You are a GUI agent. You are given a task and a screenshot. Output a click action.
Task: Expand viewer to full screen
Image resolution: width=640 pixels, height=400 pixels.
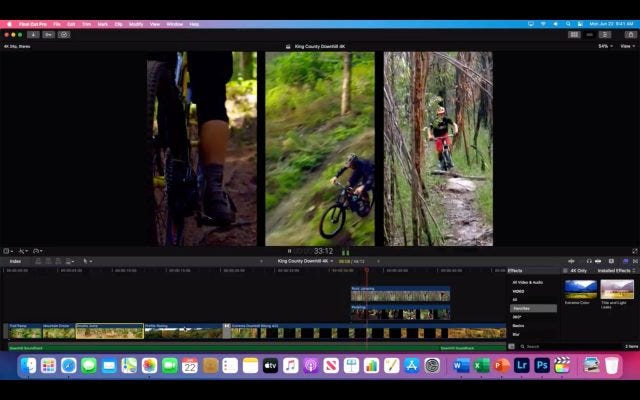pos(635,251)
